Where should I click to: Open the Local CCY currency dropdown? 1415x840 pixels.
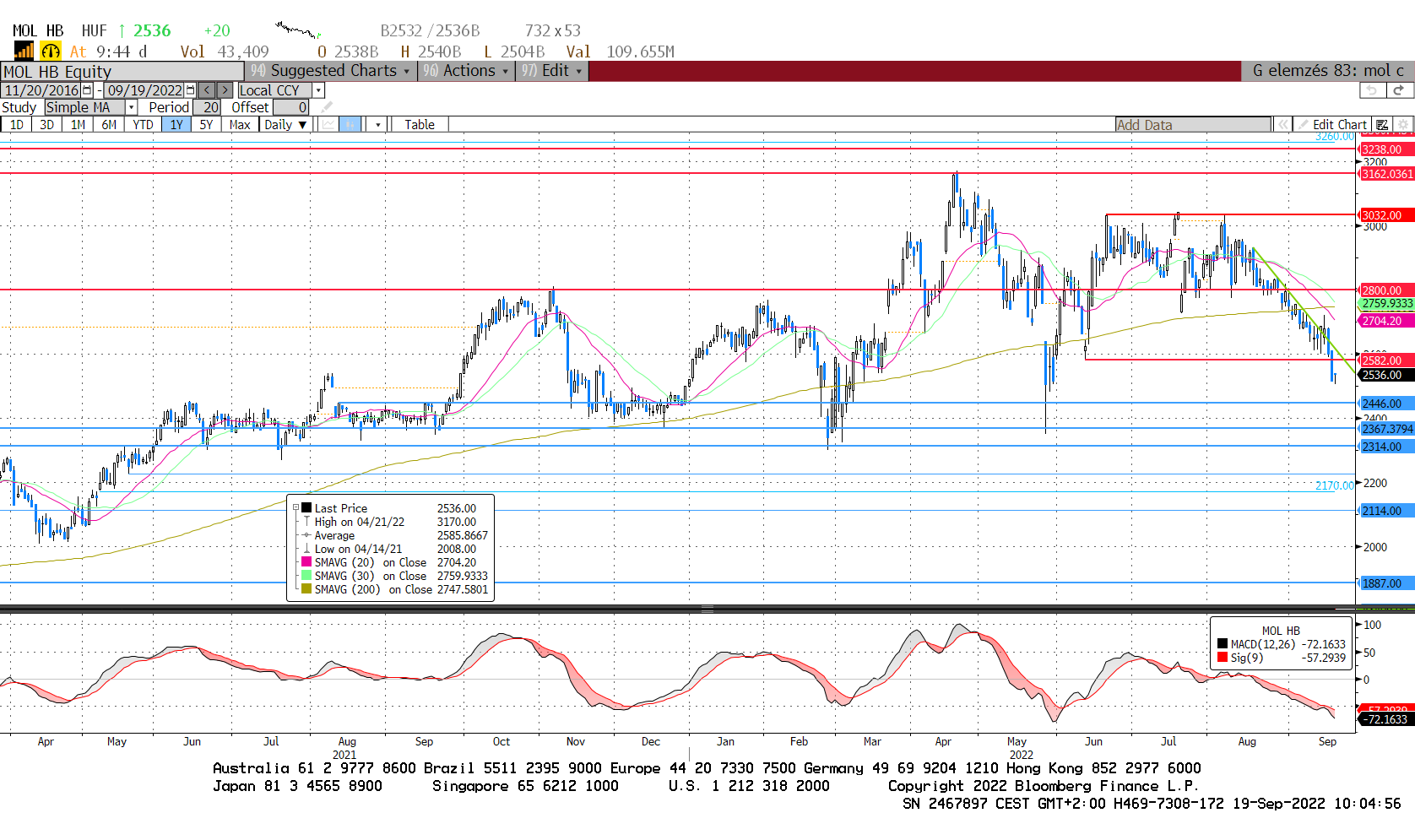point(319,90)
